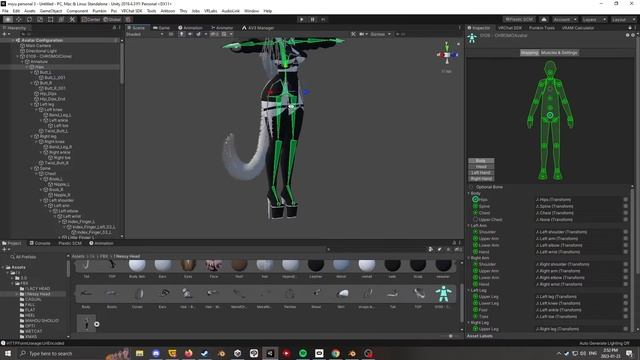Image resolution: width=640 pixels, height=360 pixels.
Task: Click the scene orientation gizmo
Action: (x=447, y=54)
